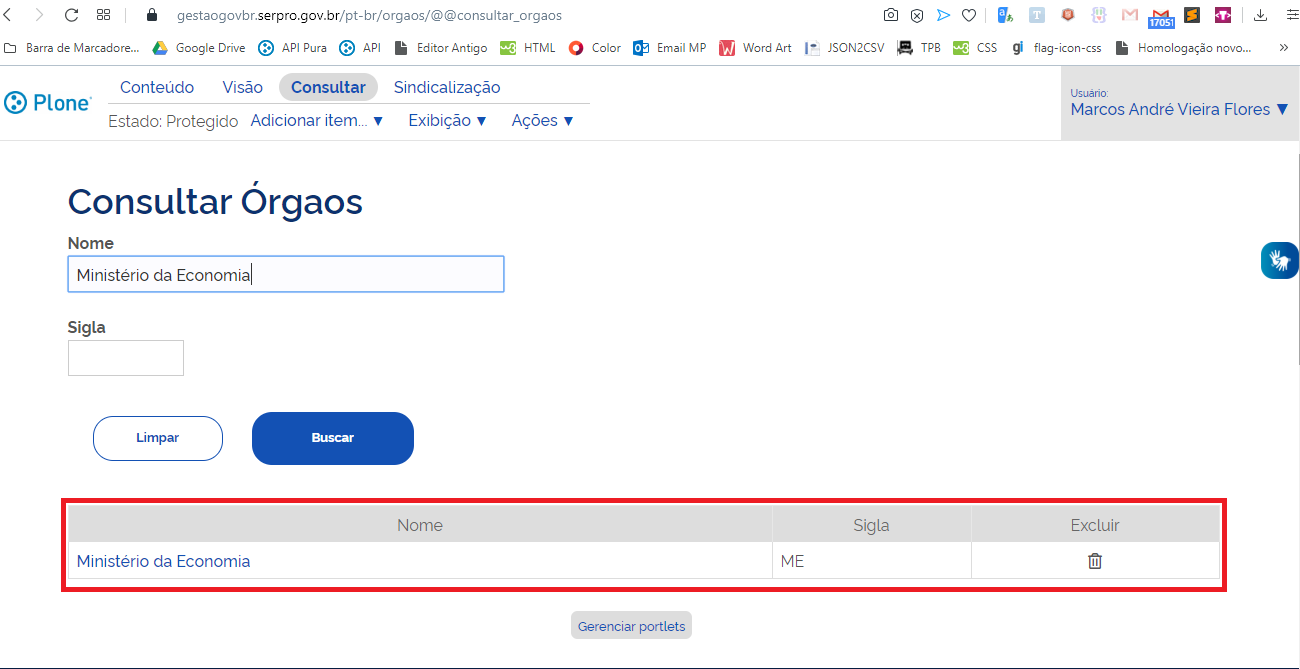Image resolution: width=1300 pixels, height=669 pixels.
Task: Click the trash icon to delete Ministério da Economia
Action: pyautogui.click(x=1095, y=561)
